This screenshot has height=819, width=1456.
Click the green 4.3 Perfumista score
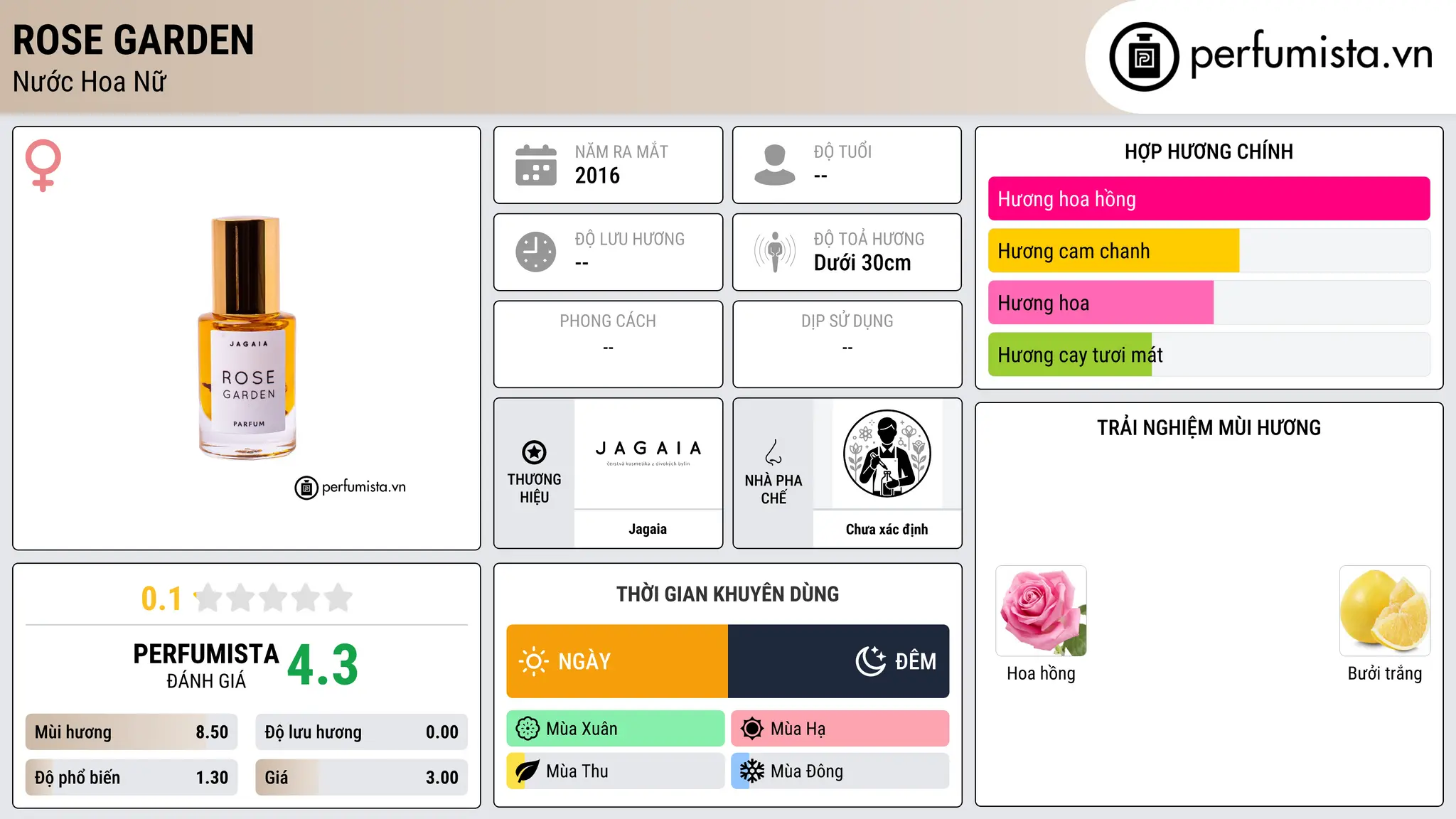(x=323, y=665)
